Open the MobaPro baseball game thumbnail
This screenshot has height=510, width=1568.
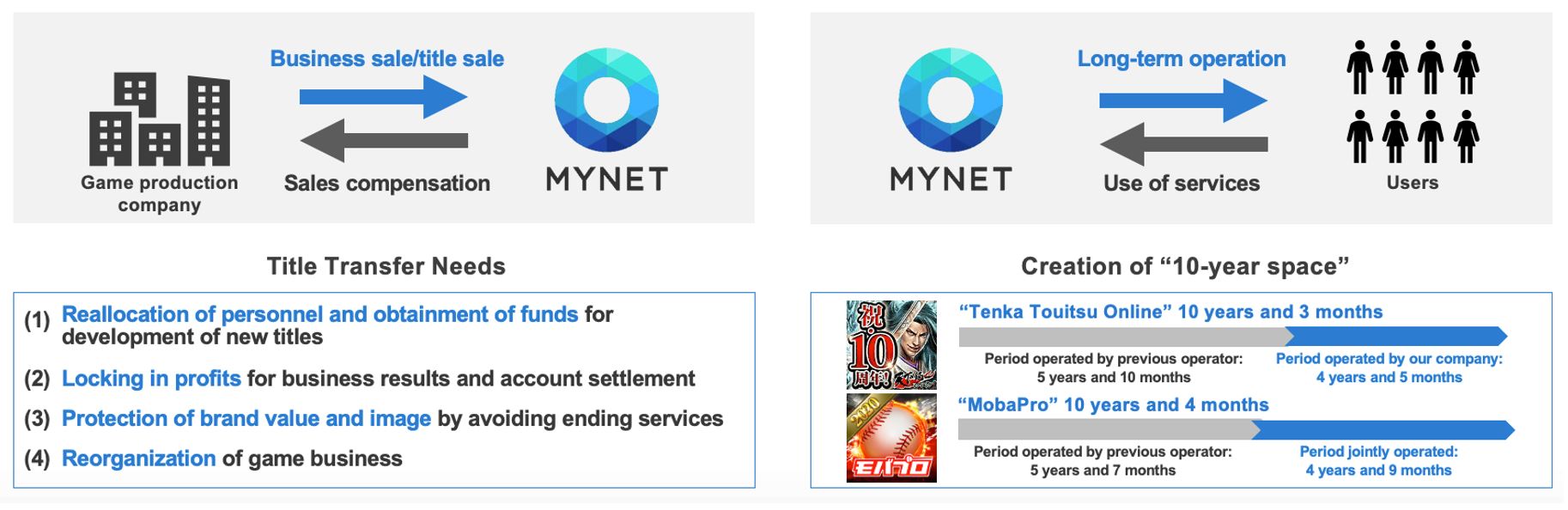coord(891,438)
